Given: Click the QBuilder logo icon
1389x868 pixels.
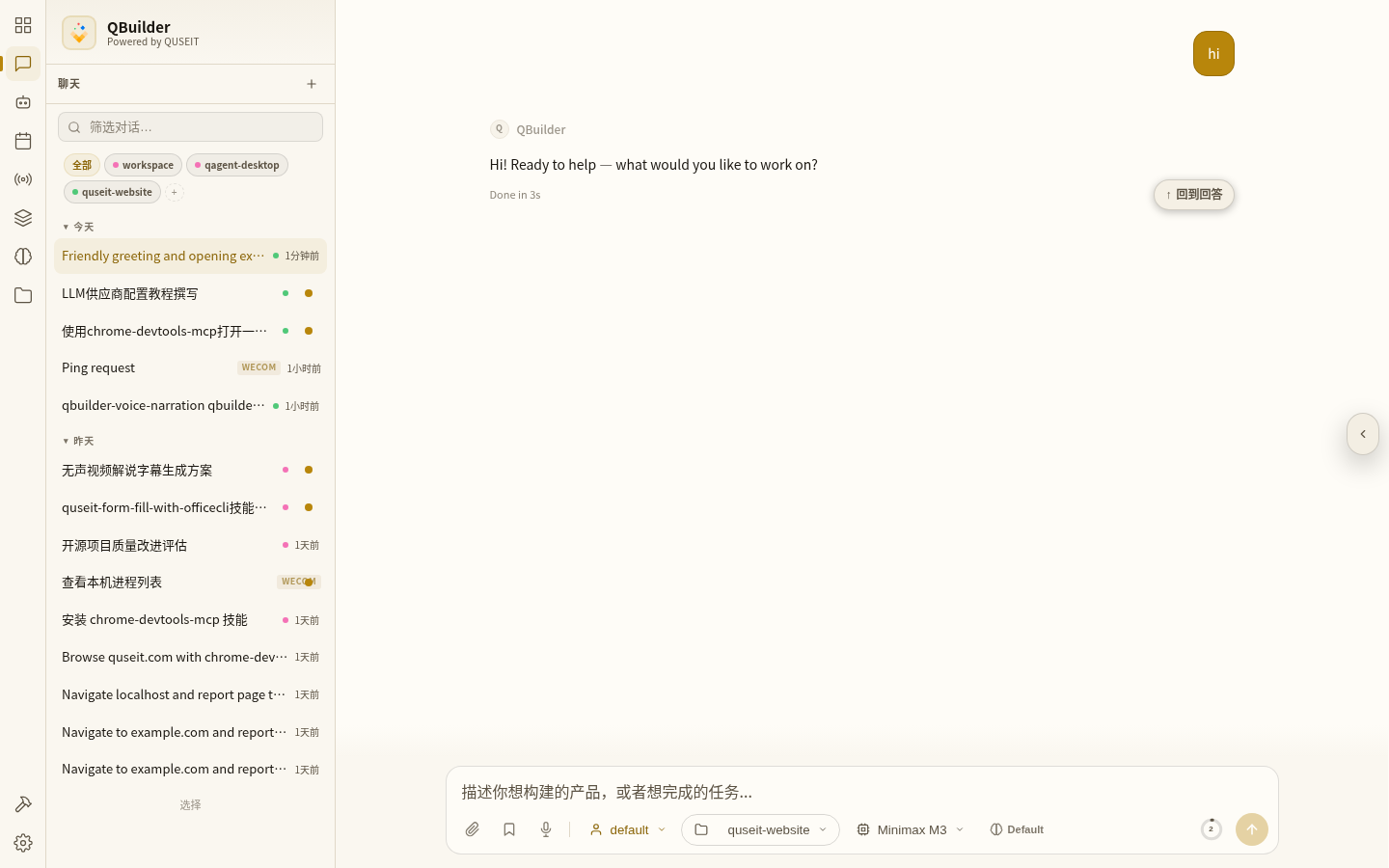Looking at the screenshot, I should [x=79, y=33].
